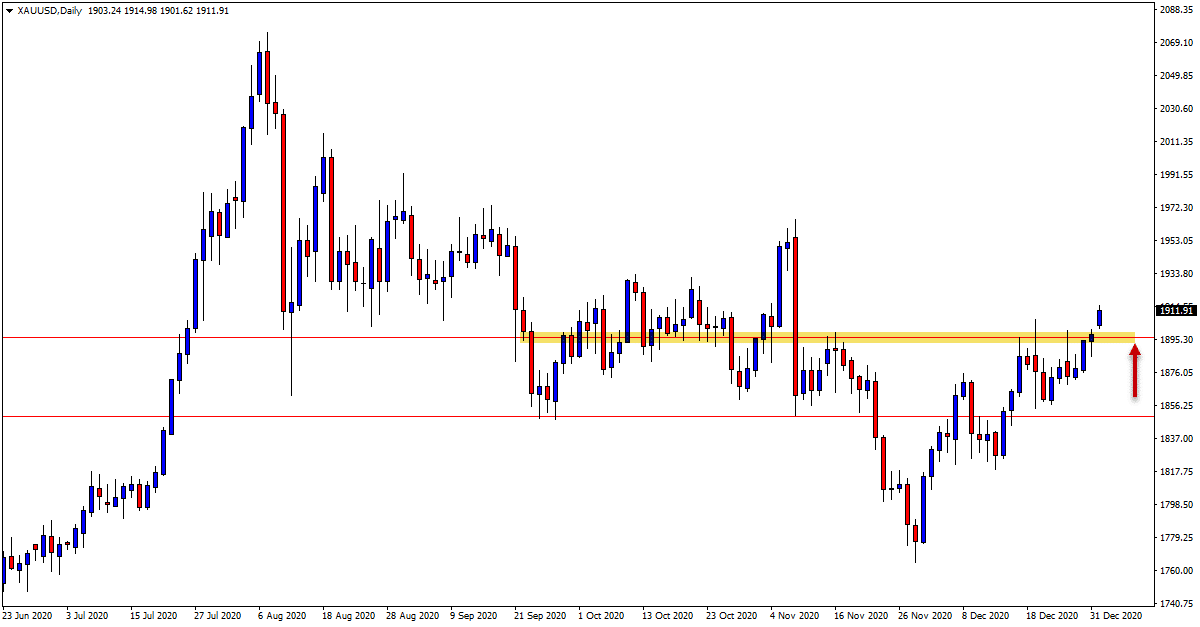The height and width of the screenshot is (627, 1200).
Task: Click the 27 Jul 2020 date label
Action: click(219, 616)
